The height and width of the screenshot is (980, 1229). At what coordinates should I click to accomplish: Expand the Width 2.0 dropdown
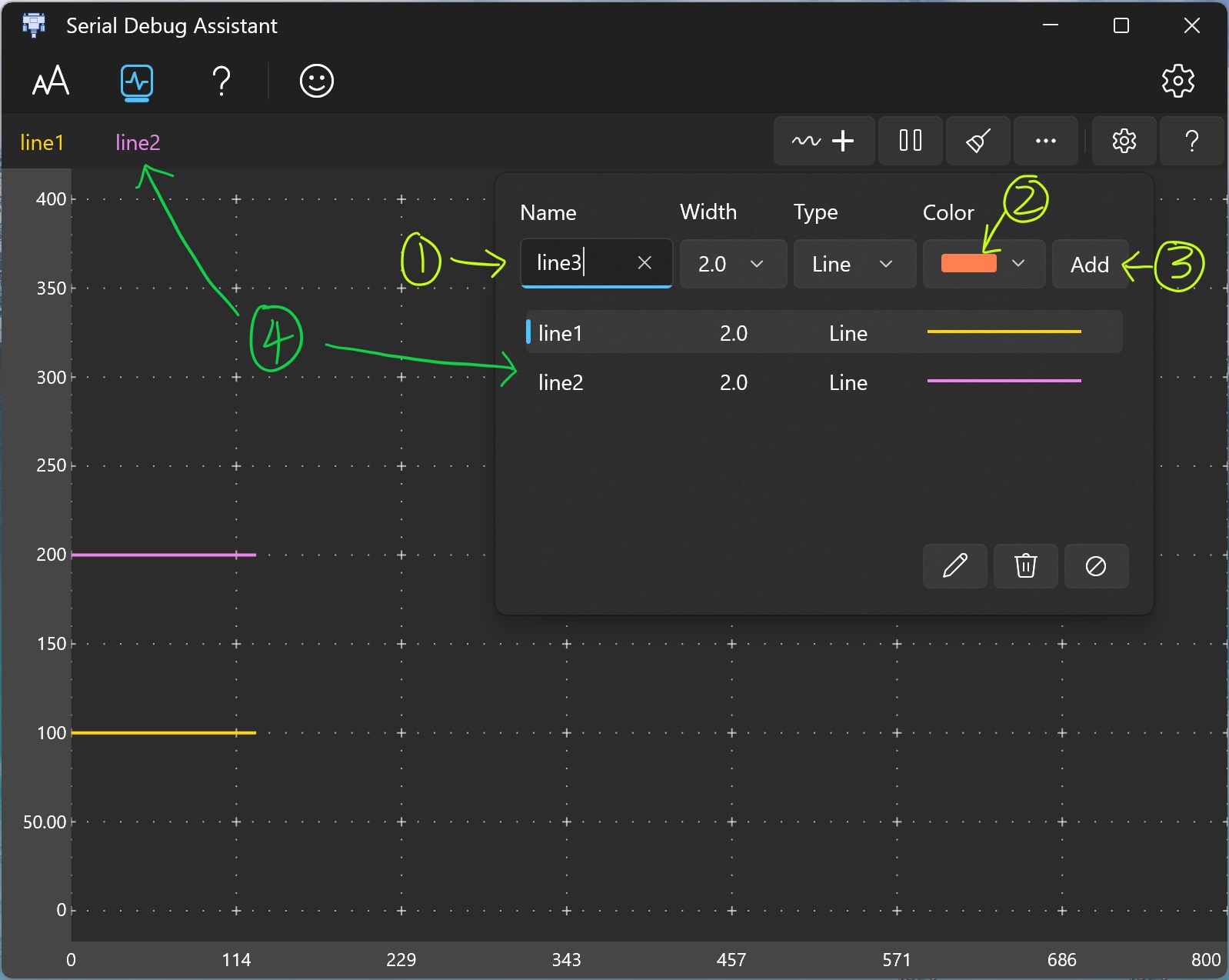pos(733,264)
